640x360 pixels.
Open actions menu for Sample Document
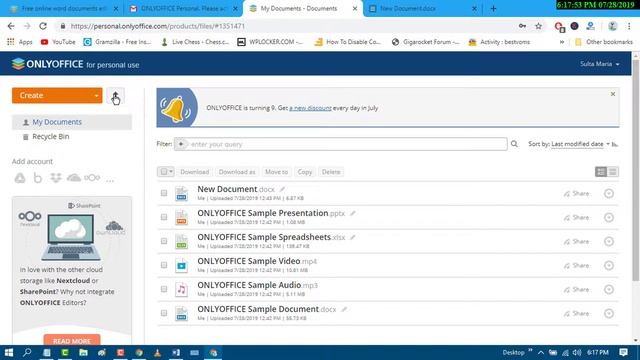[x=609, y=313]
